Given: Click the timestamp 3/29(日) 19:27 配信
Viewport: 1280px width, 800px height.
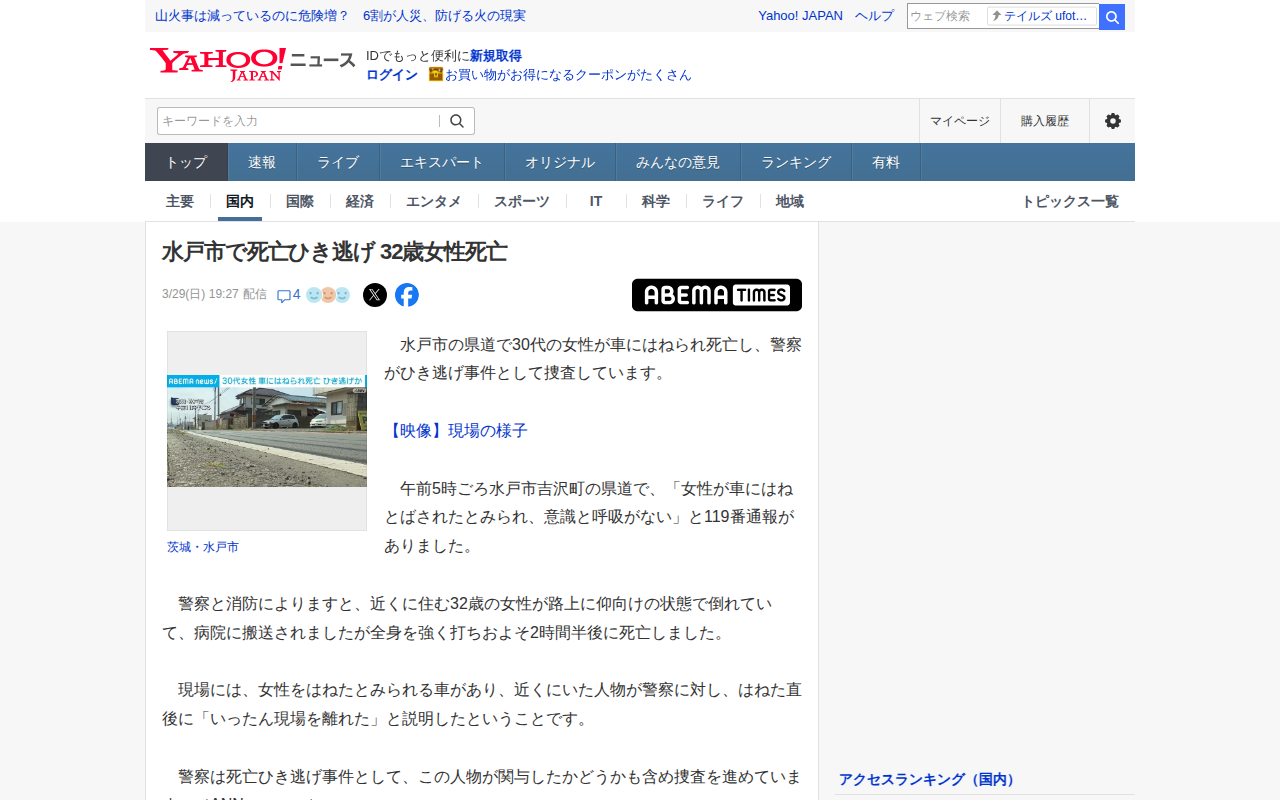Looking at the screenshot, I should 214,294.
